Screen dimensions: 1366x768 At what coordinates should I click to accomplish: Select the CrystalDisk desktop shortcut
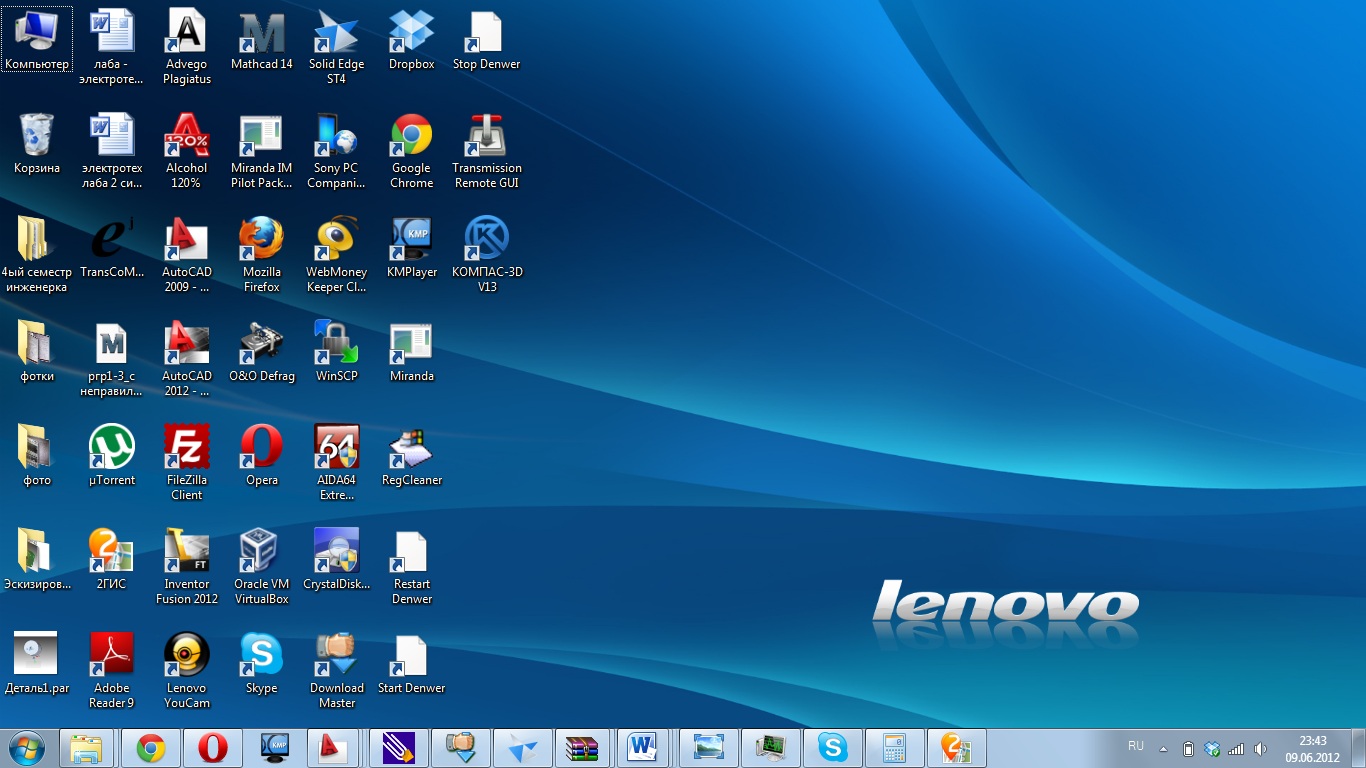[337, 560]
